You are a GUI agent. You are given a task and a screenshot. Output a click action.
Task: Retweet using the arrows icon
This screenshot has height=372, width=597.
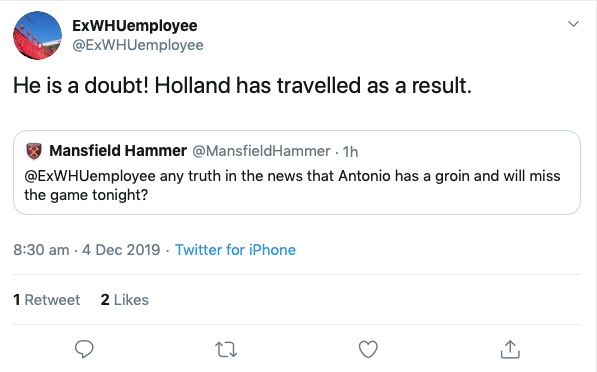pyautogui.click(x=226, y=349)
